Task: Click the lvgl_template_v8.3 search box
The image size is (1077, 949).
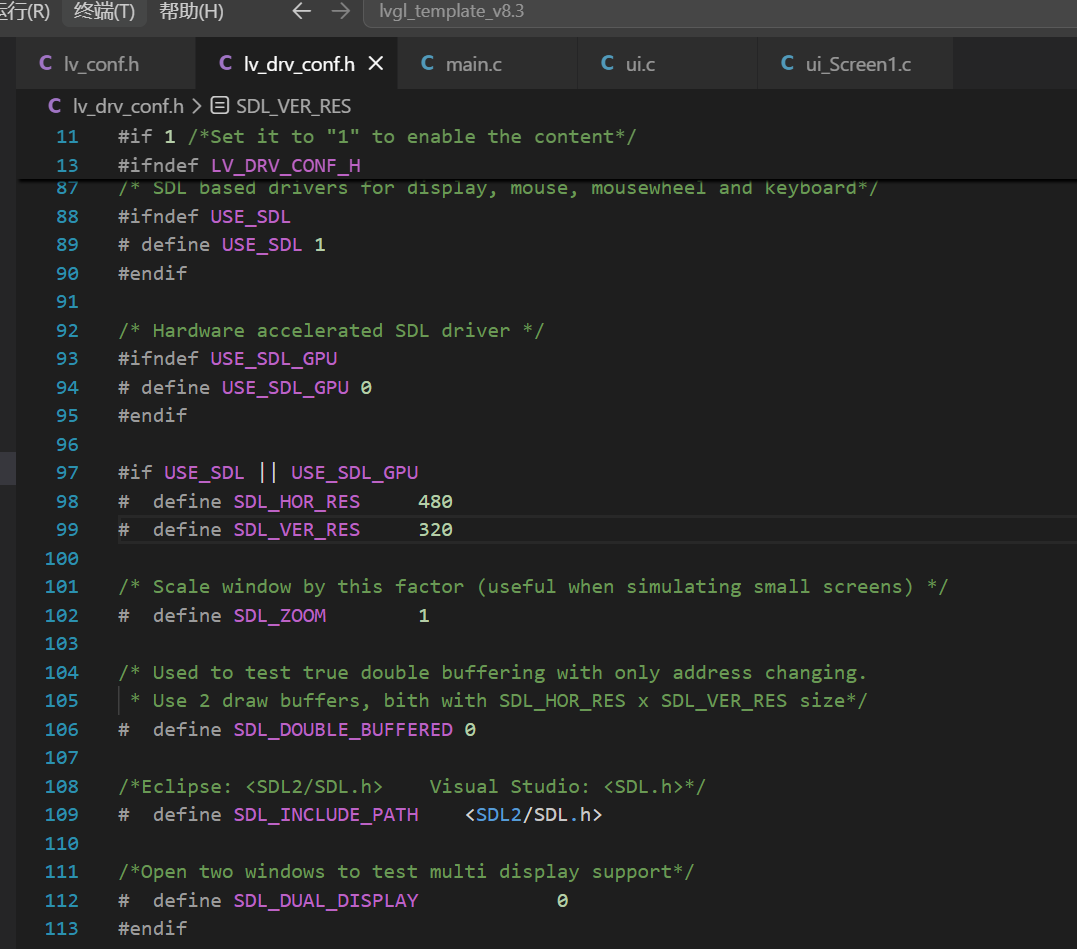Action: [x=720, y=12]
